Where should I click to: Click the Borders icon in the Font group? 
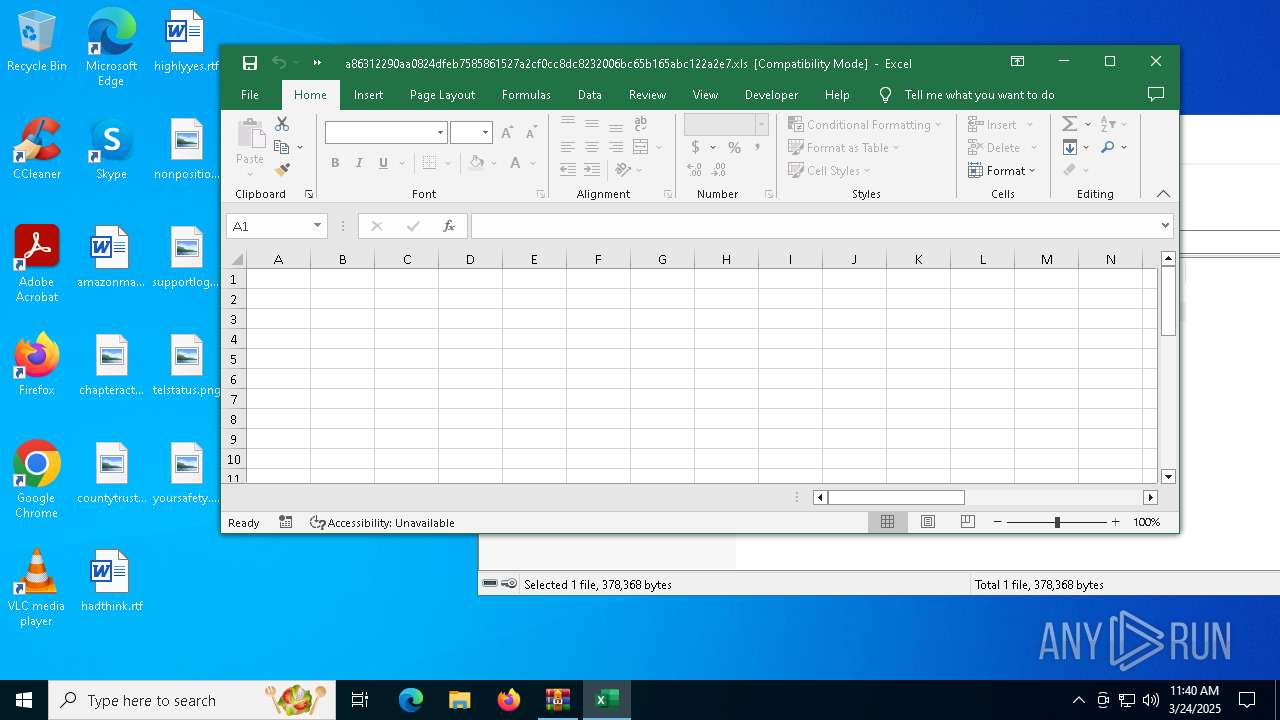tap(429, 163)
